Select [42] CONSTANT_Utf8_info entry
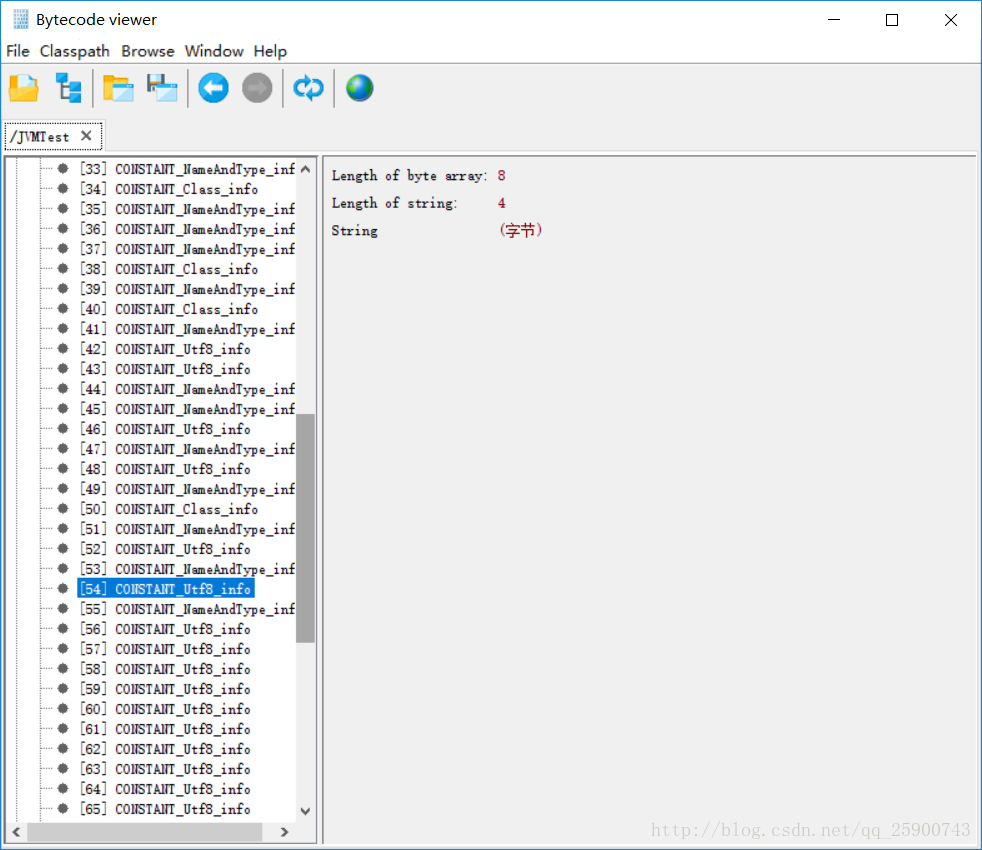The height and width of the screenshot is (850, 982). point(165,349)
